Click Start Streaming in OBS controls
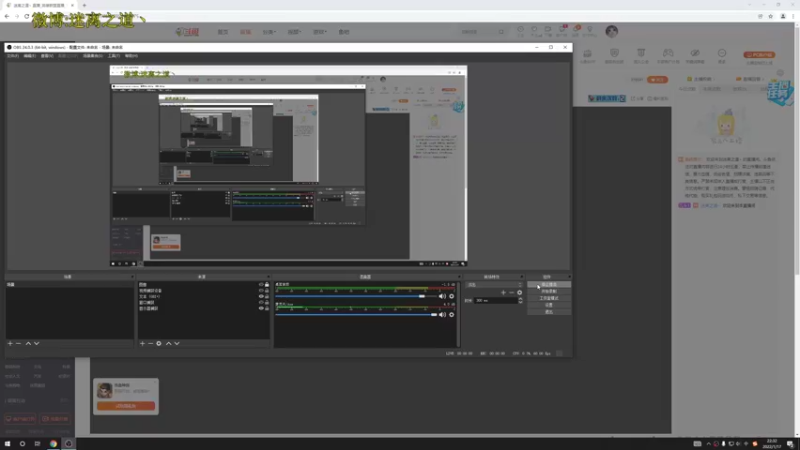The width and height of the screenshot is (800, 450). point(549,285)
